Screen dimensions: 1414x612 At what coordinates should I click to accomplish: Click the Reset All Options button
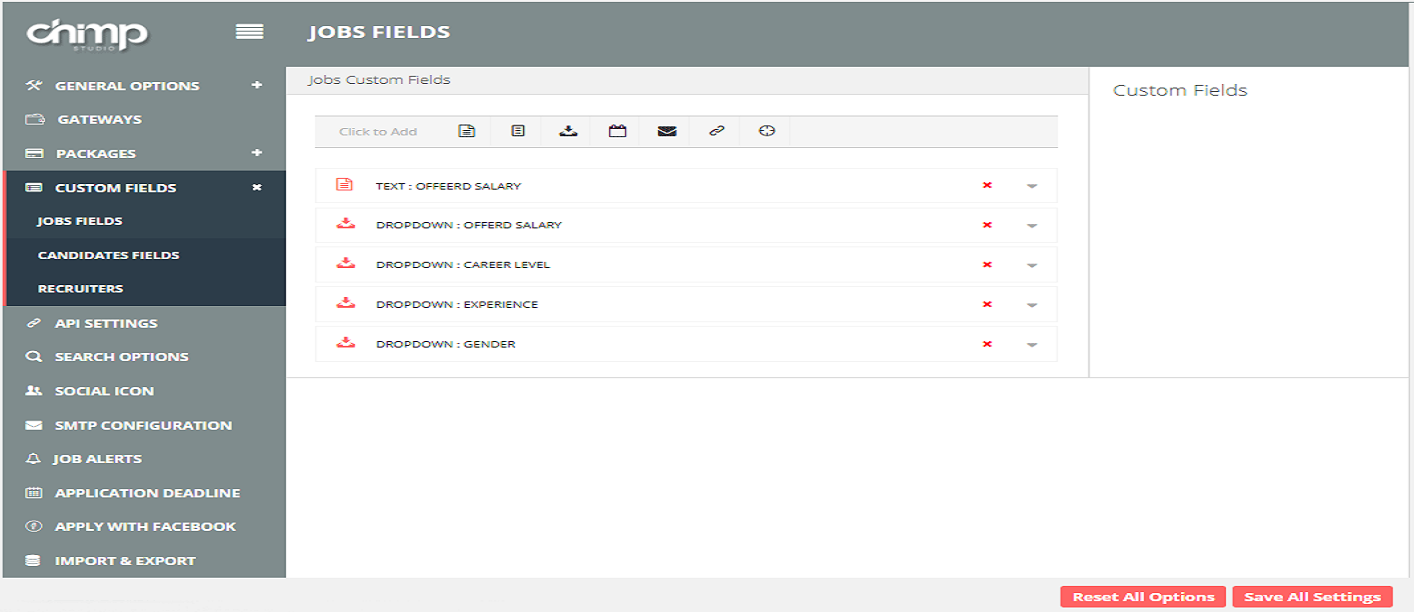tap(1143, 597)
